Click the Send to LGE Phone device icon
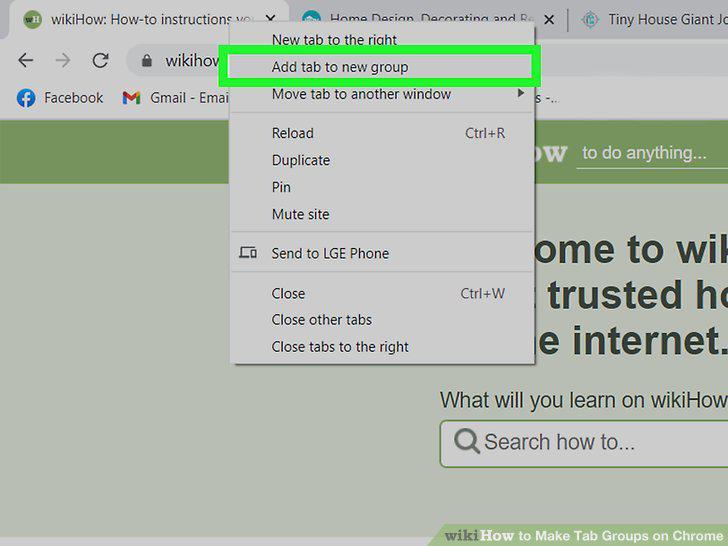Image resolution: width=728 pixels, height=546 pixels. pos(248,253)
